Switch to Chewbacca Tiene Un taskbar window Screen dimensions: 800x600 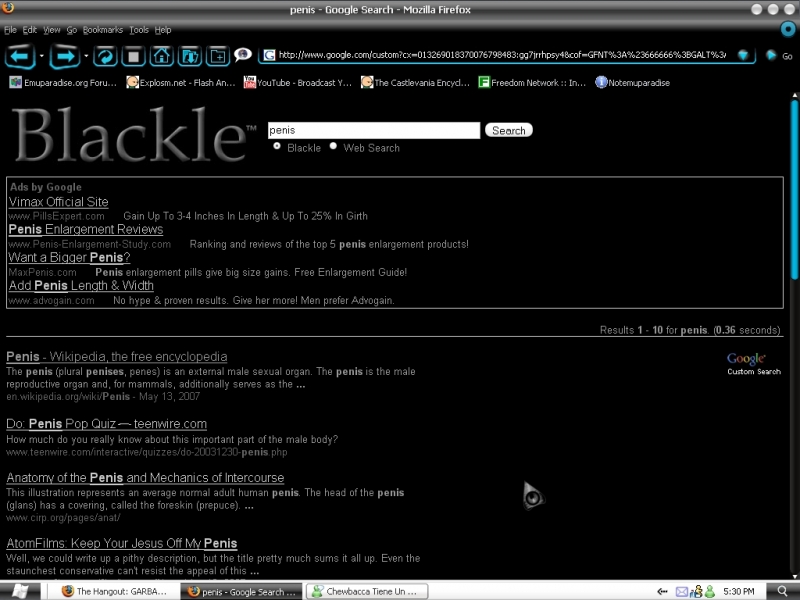point(366,592)
